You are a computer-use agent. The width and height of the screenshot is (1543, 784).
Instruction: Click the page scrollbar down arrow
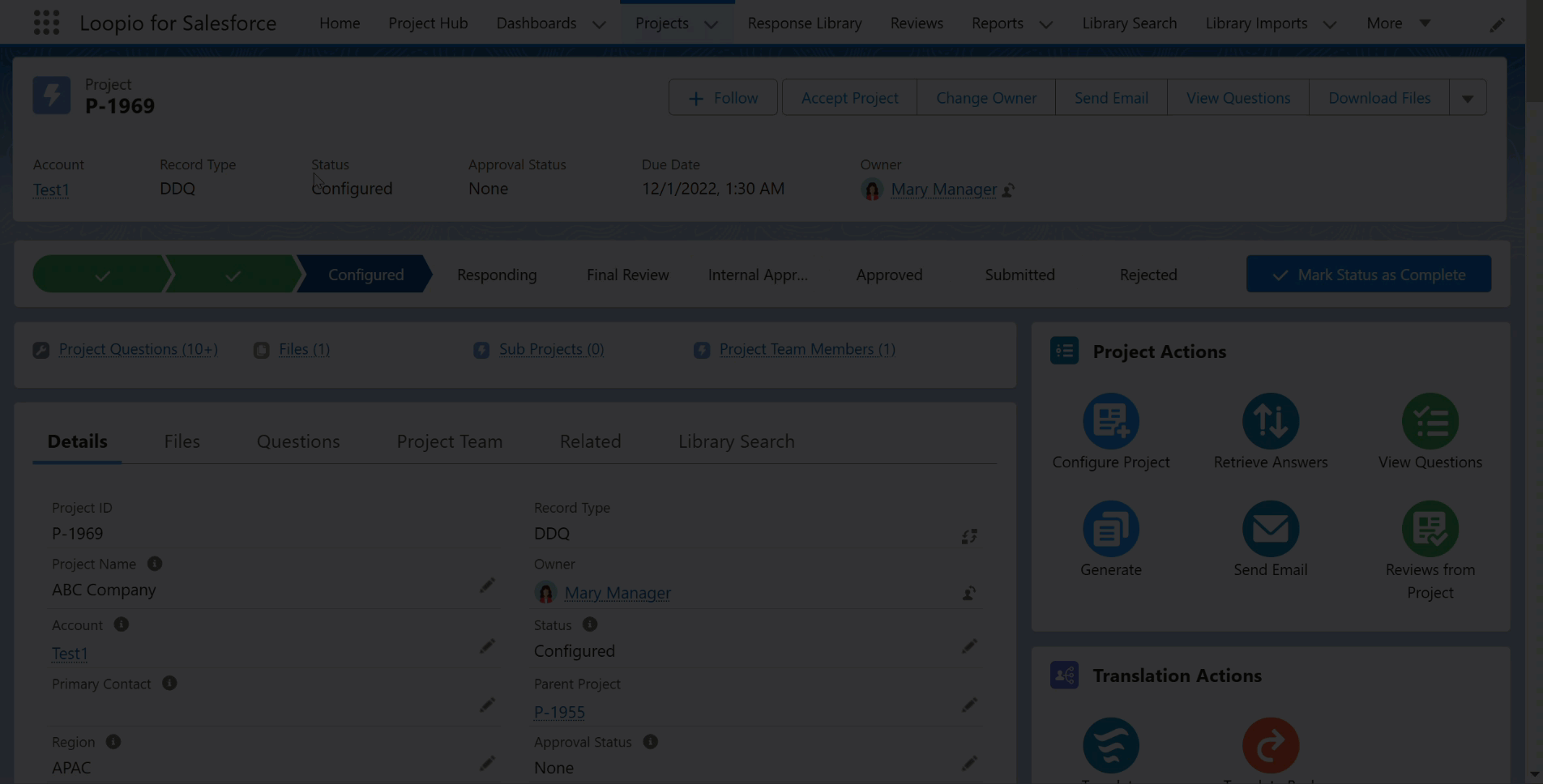1534,774
